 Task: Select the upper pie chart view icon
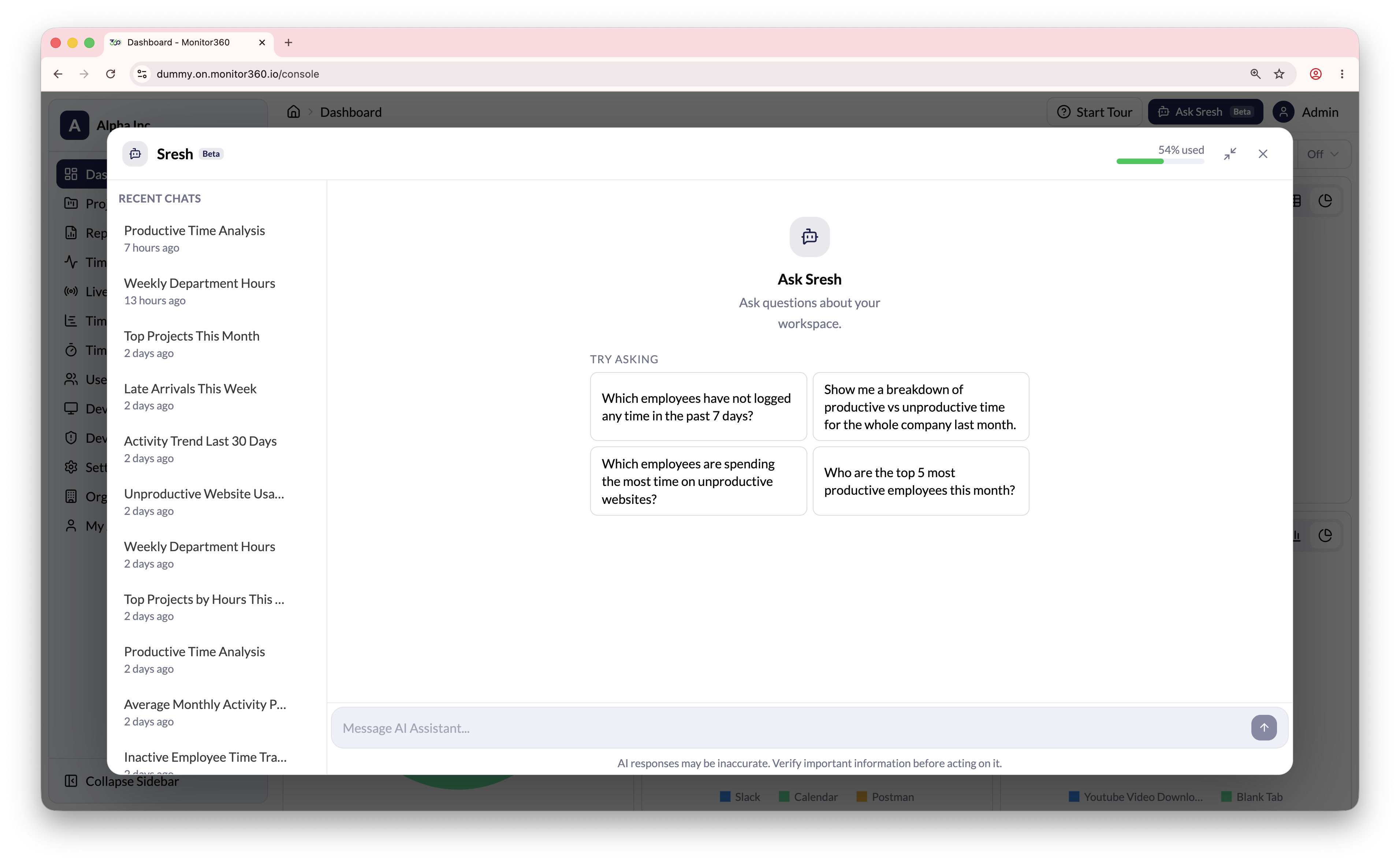pos(1325,201)
